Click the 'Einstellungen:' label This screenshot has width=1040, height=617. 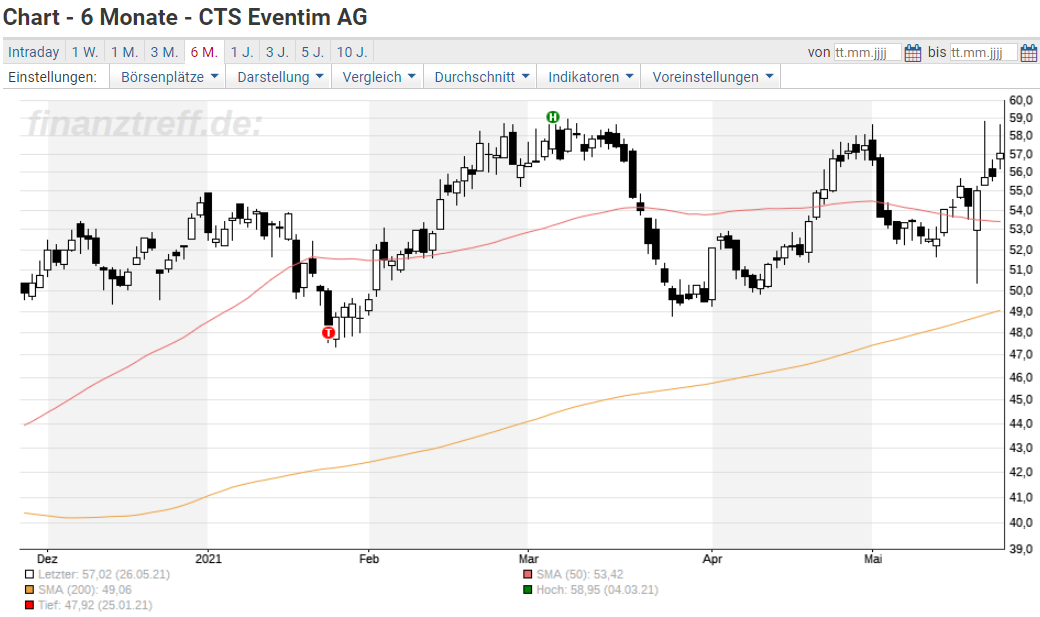(52, 77)
